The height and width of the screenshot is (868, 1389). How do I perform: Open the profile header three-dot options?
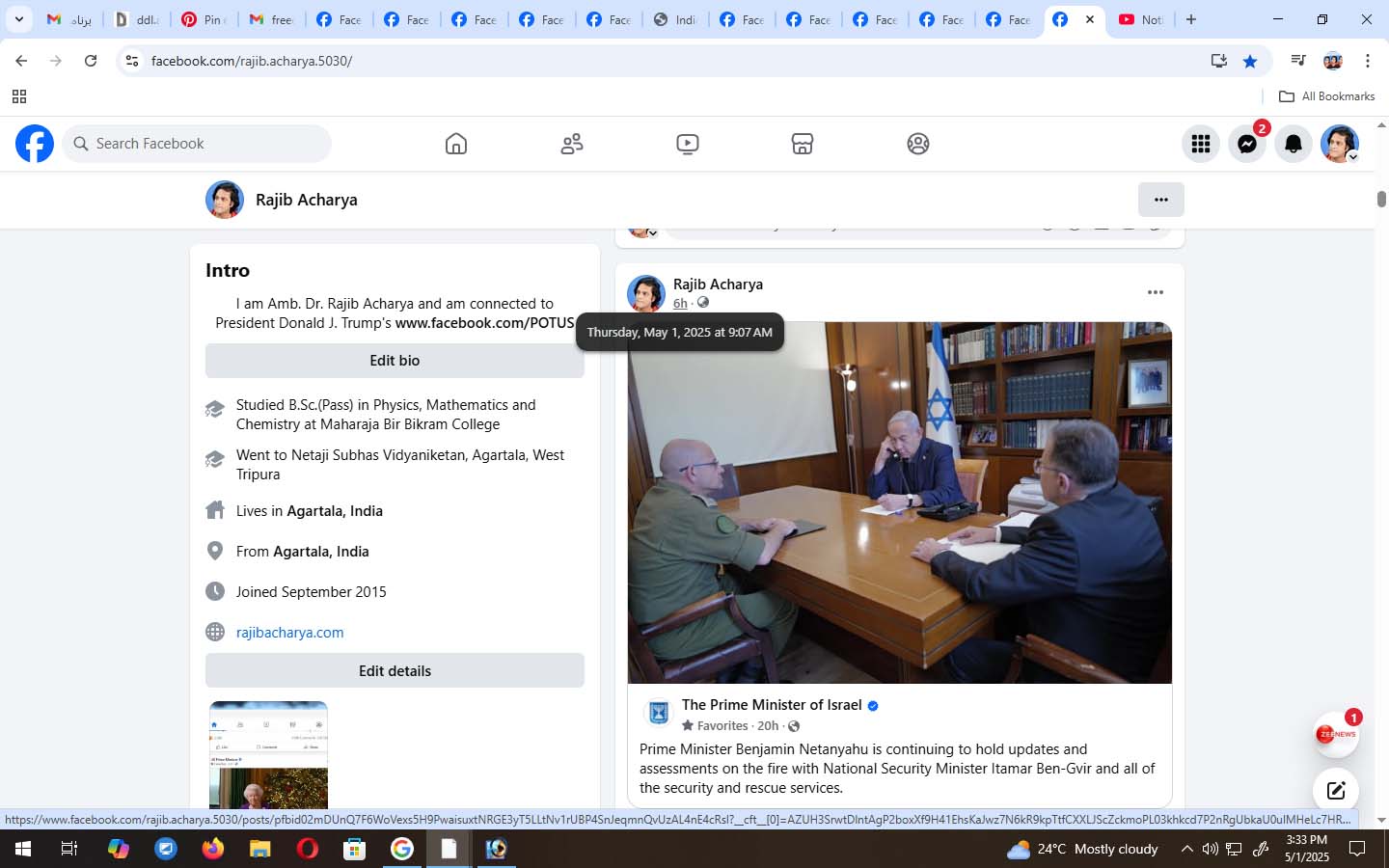coord(1161,200)
